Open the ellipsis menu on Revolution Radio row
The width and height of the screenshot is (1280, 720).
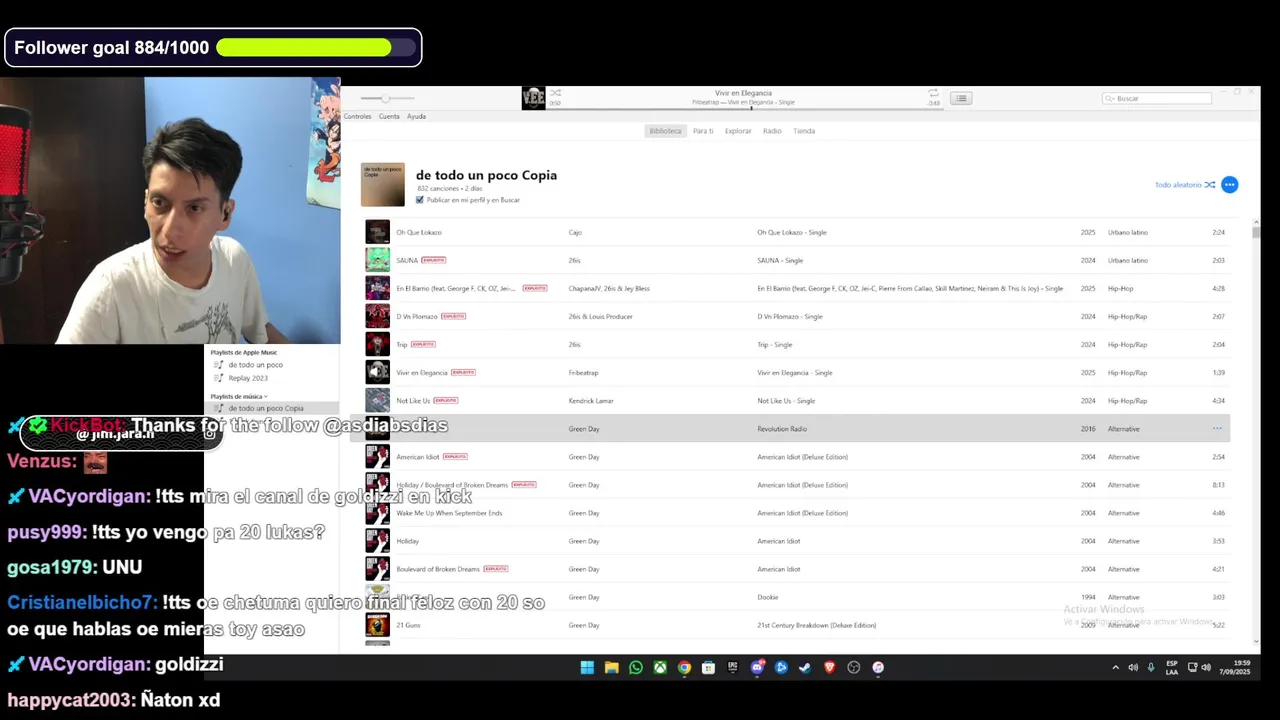(x=1217, y=429)
